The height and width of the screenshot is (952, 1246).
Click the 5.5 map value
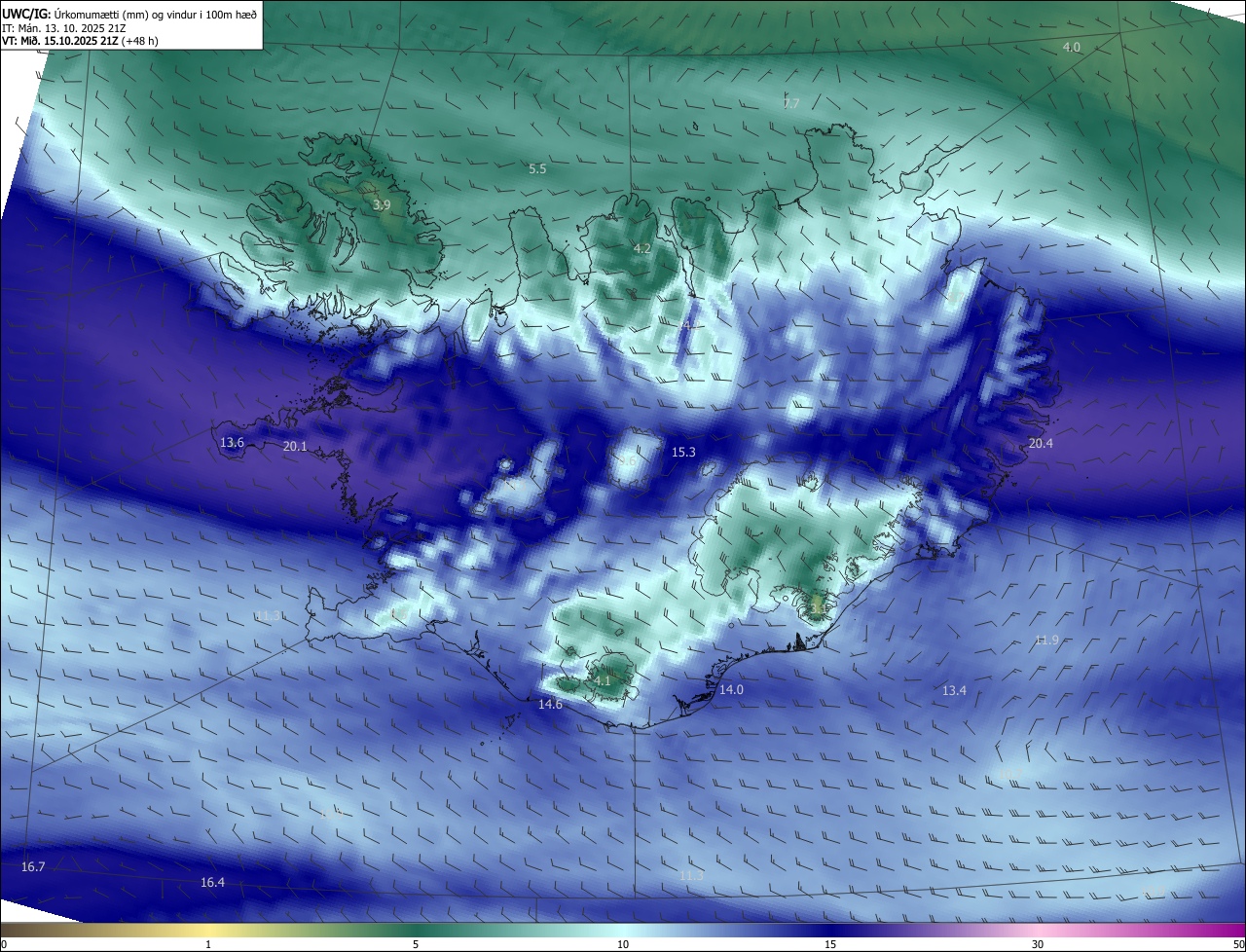537,168
